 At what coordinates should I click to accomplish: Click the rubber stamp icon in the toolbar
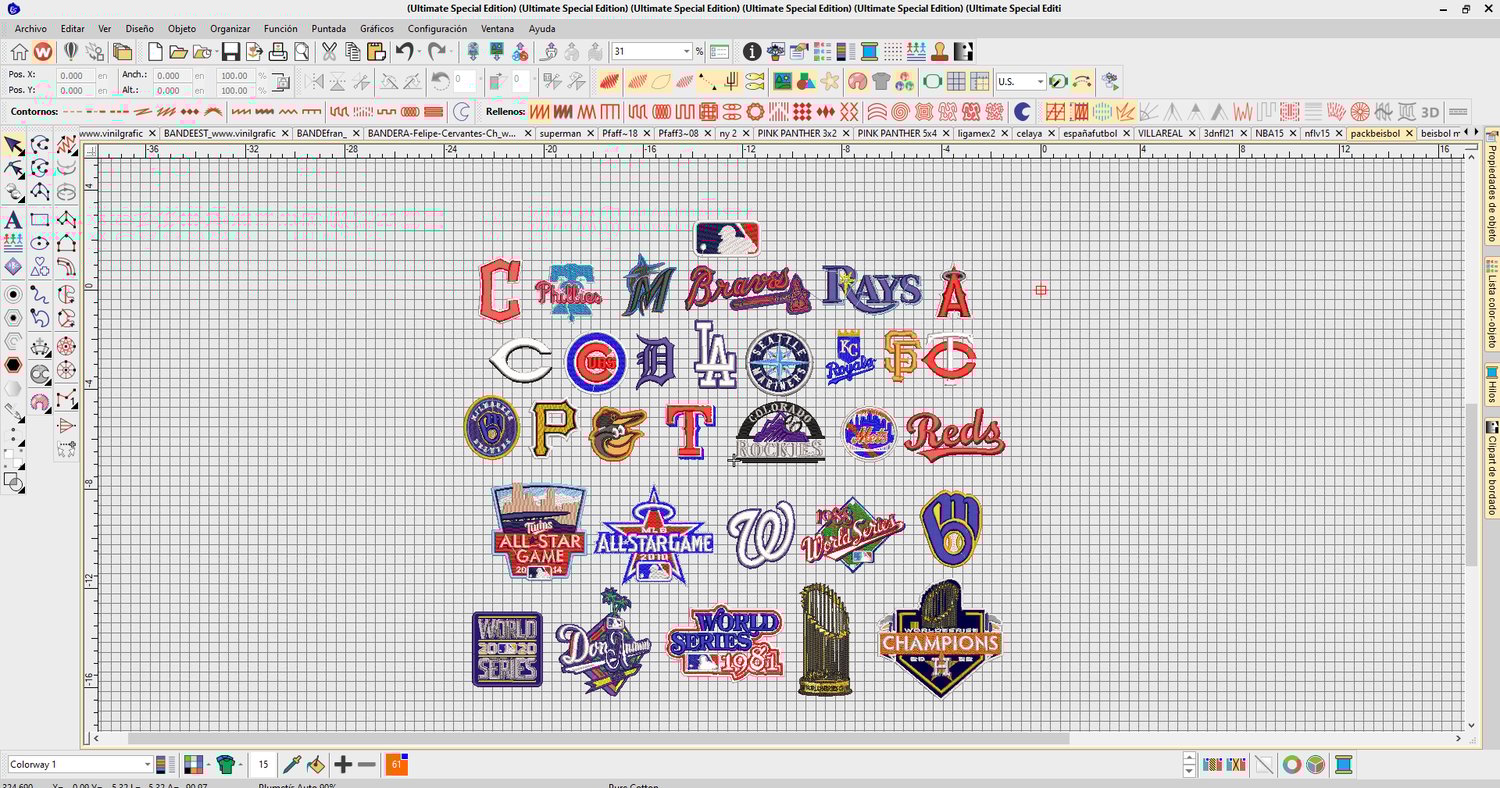[940, 51]
